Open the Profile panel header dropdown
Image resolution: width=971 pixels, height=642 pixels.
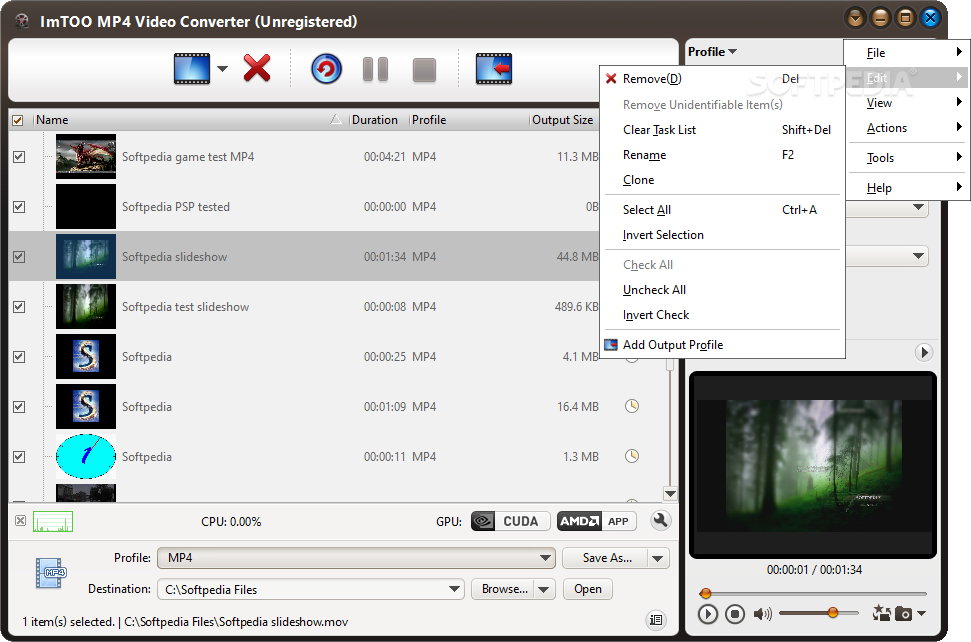point(712,51)
